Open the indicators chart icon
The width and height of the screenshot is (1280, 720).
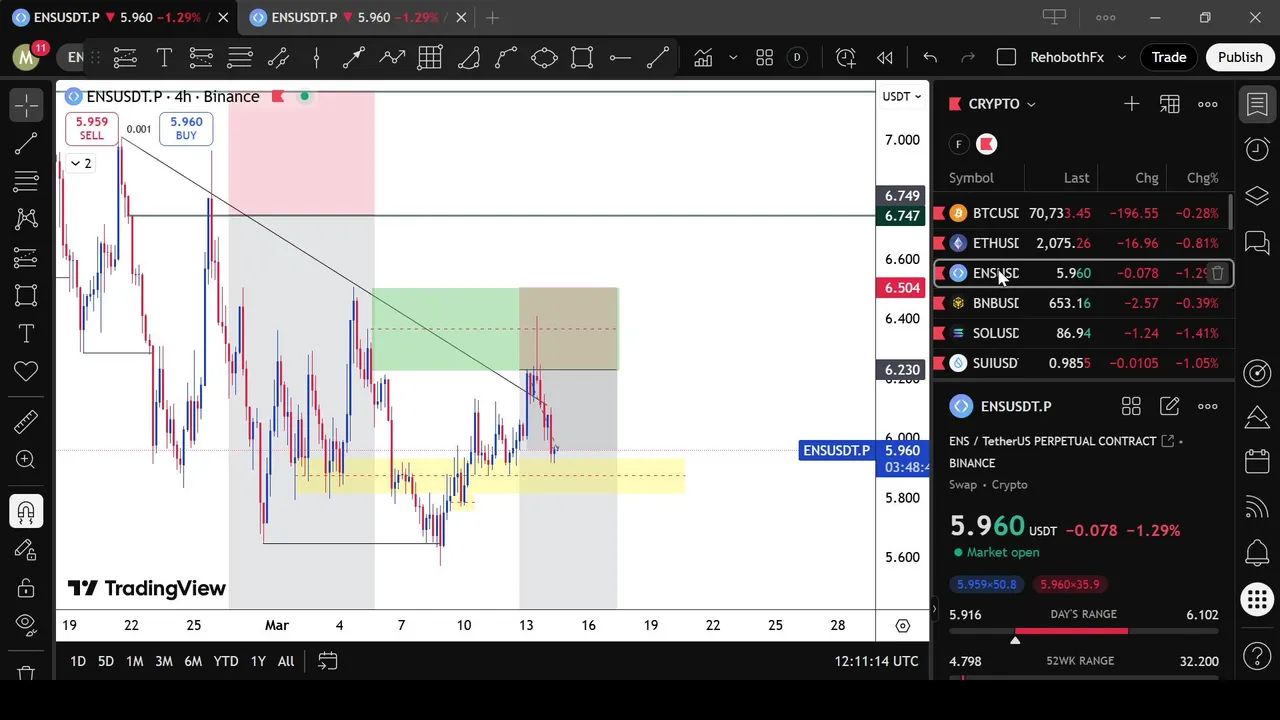(703, 58)
